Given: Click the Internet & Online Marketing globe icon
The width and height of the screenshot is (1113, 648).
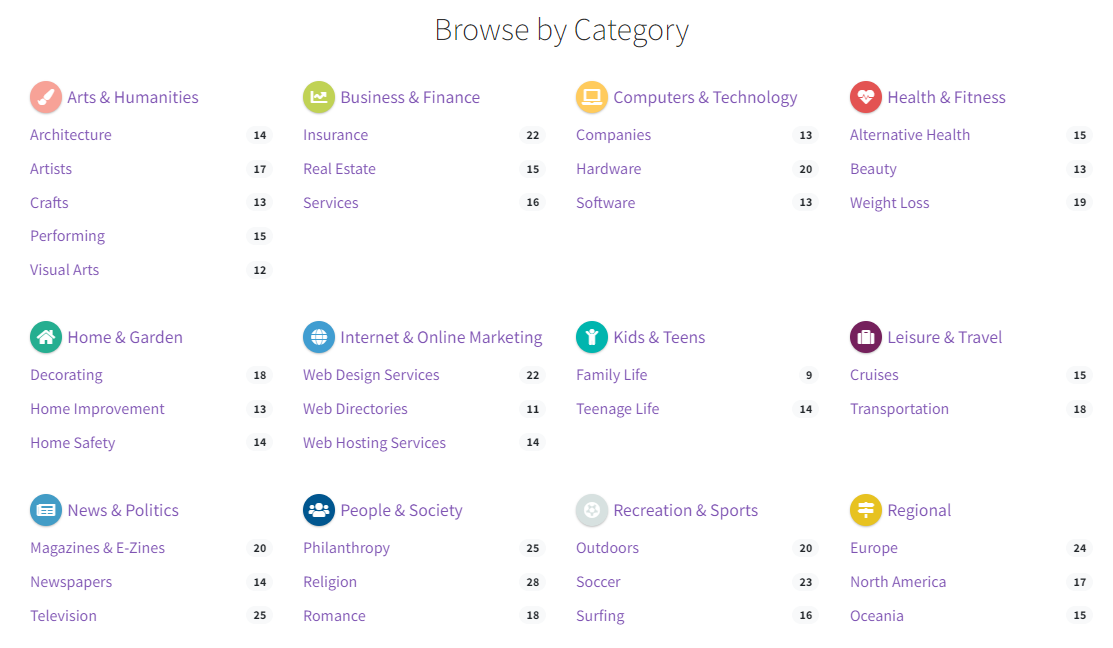Looking at the screenshot, I should coord(318,337).
